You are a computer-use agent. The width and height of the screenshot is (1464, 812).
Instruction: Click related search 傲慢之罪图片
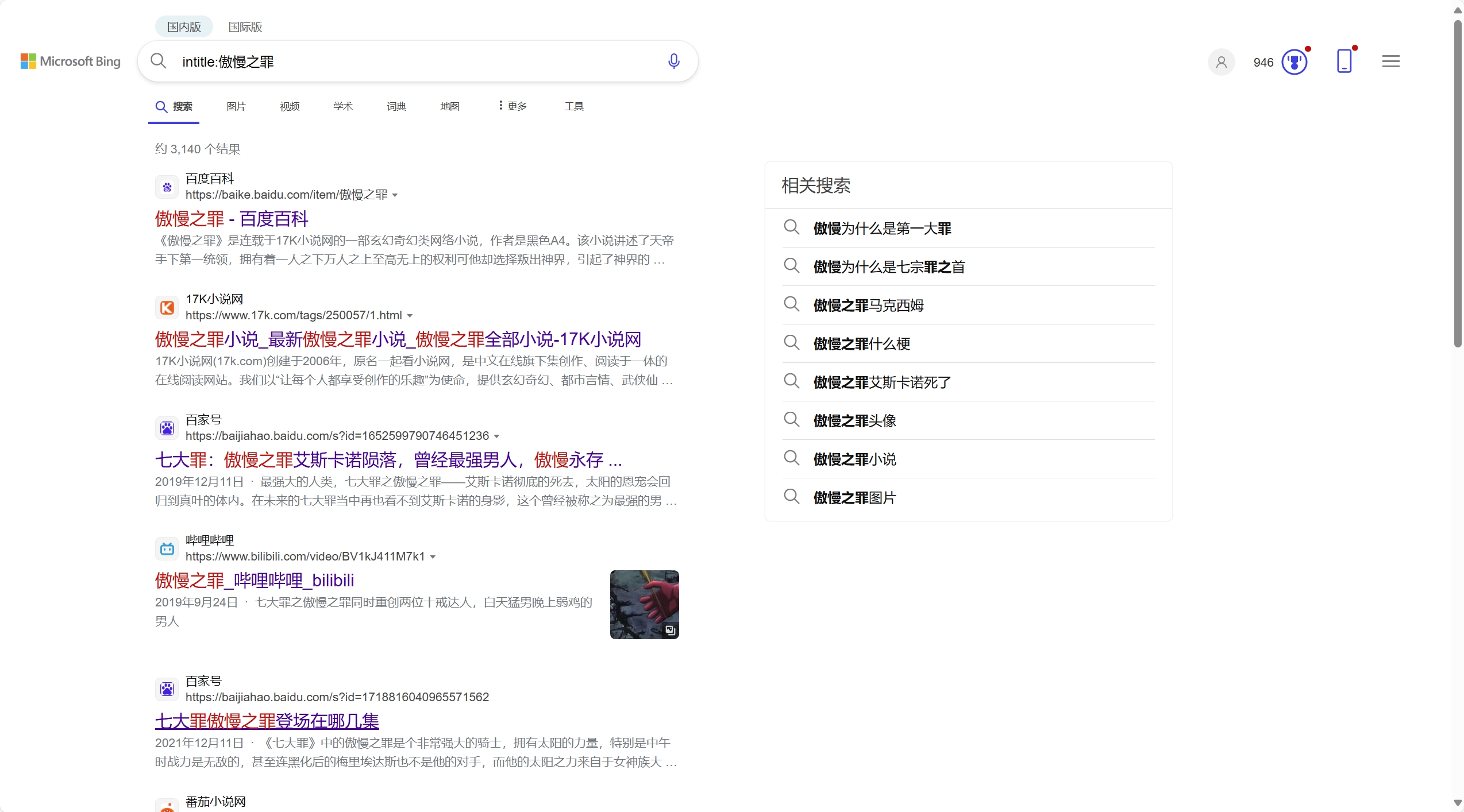[854, 498]
